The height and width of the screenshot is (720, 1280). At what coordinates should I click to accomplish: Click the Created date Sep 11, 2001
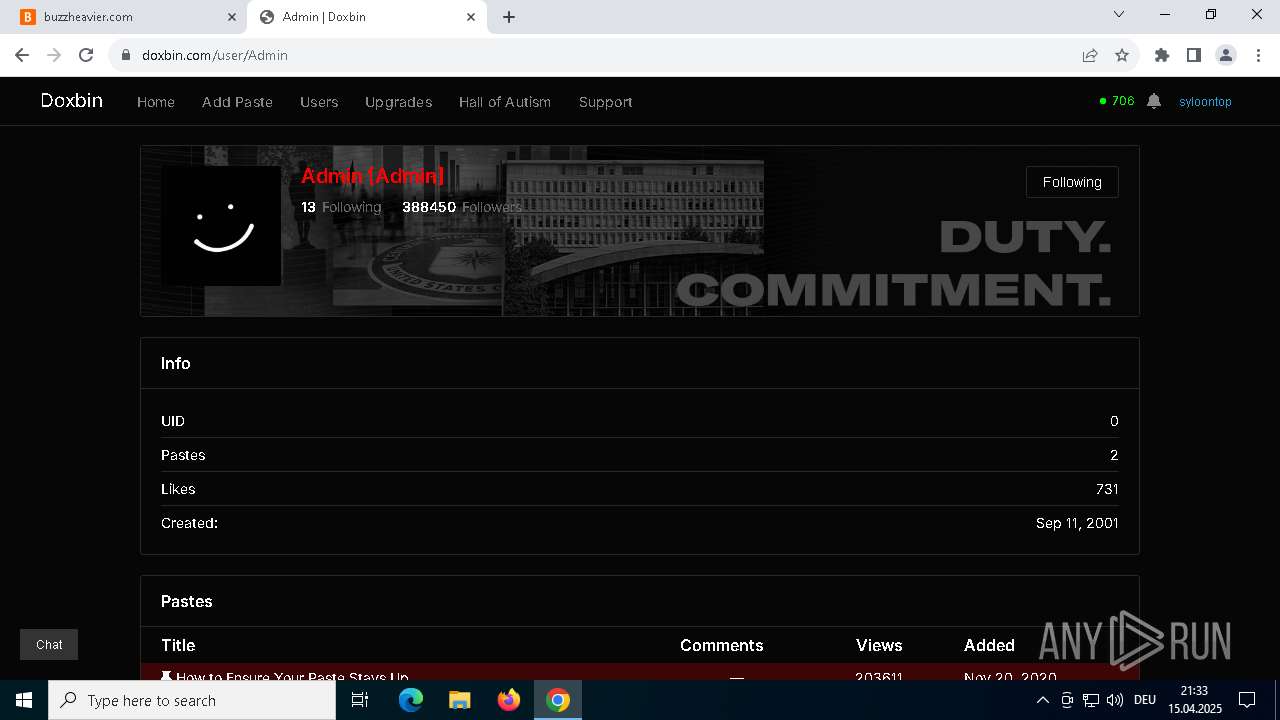tap(1077, 523)
